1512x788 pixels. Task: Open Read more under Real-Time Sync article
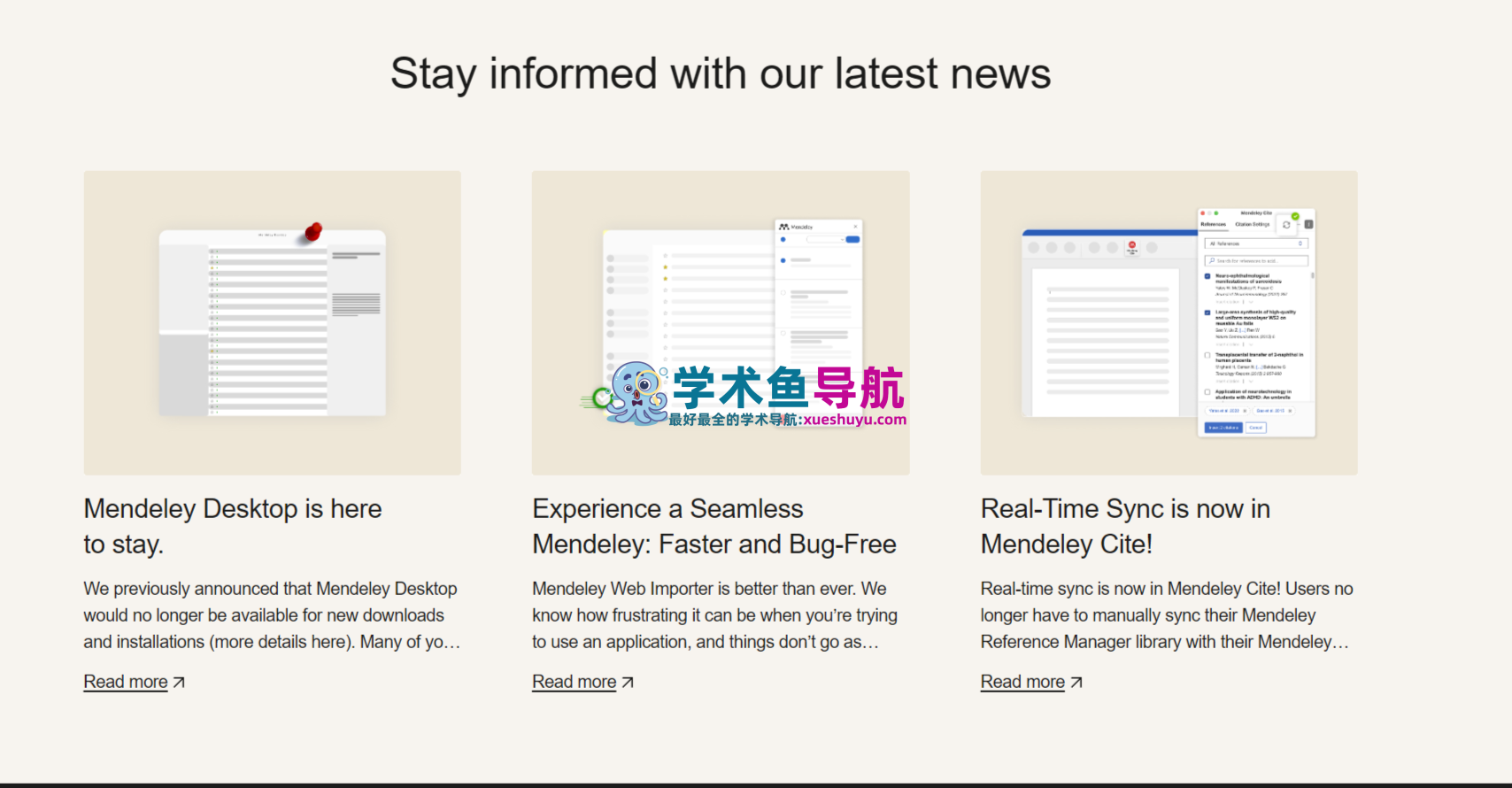coord(1022,683)
